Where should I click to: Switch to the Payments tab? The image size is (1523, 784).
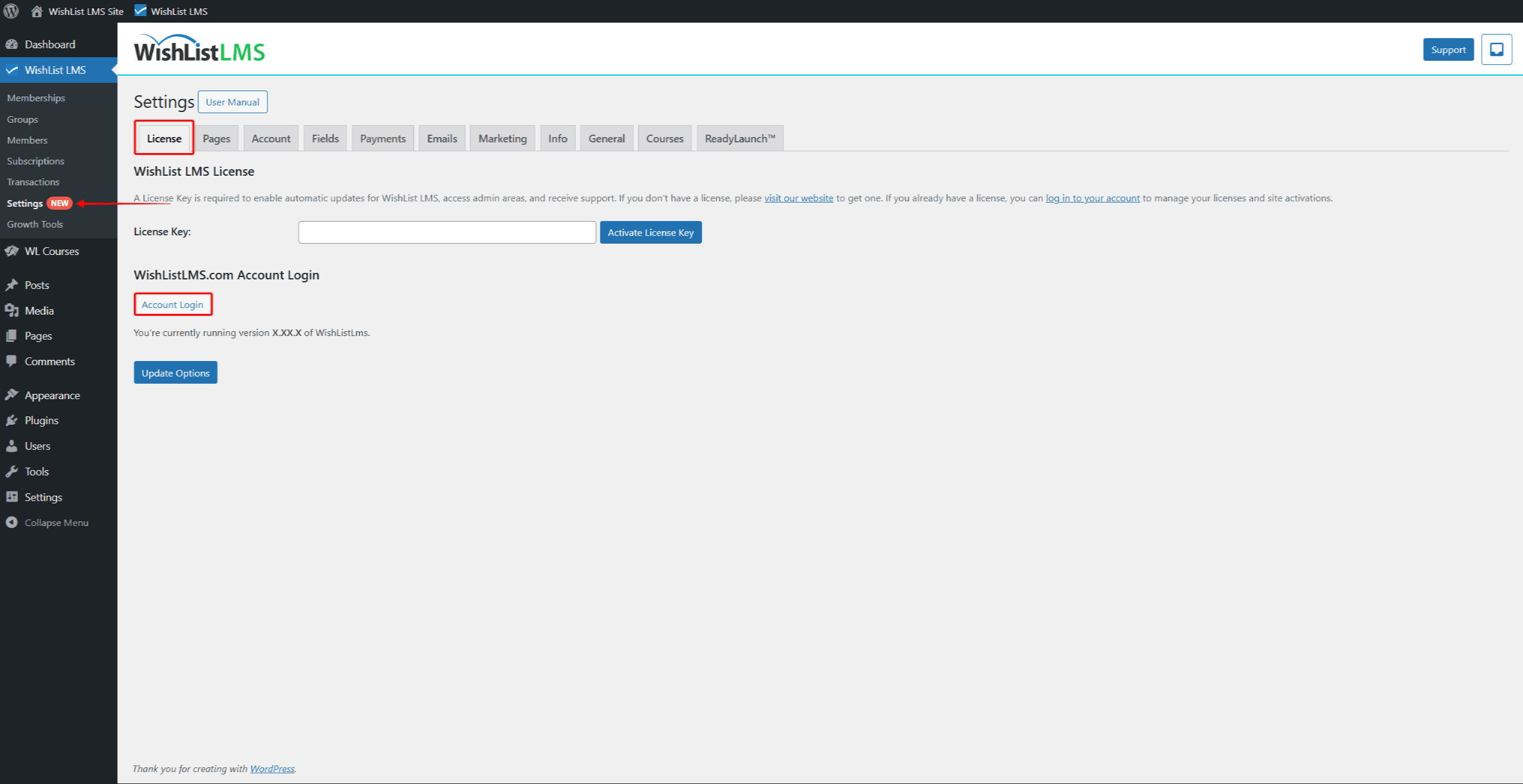(x=383, y=138)
